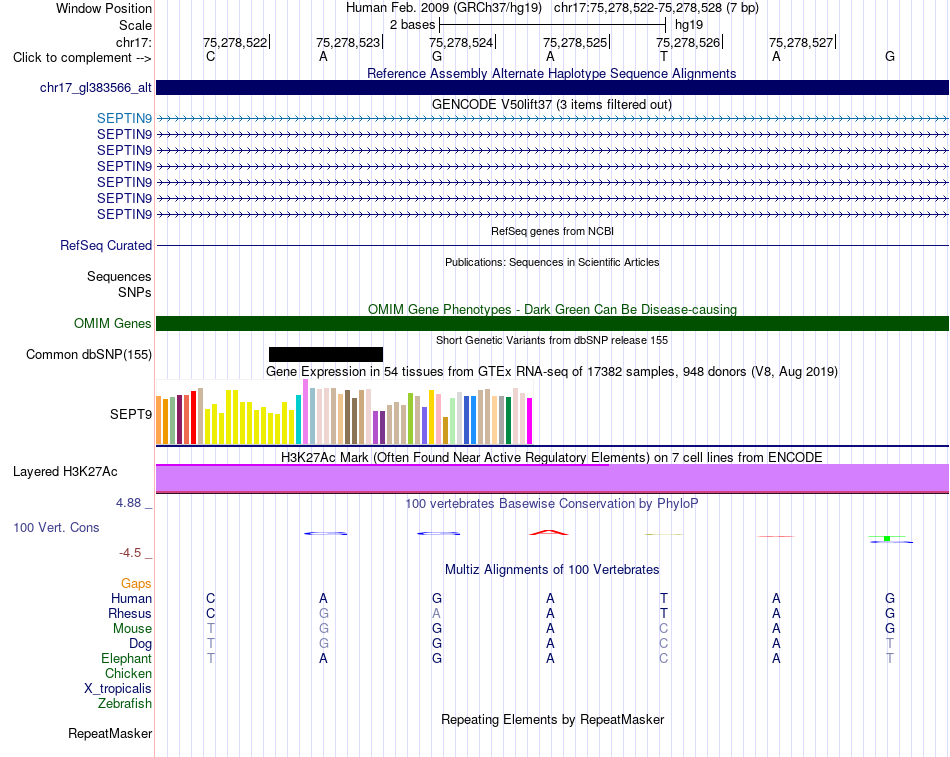This screenshot has width=950, height=757.
Task: Open the Layered H3K27Ac track label
Action: 65,472
